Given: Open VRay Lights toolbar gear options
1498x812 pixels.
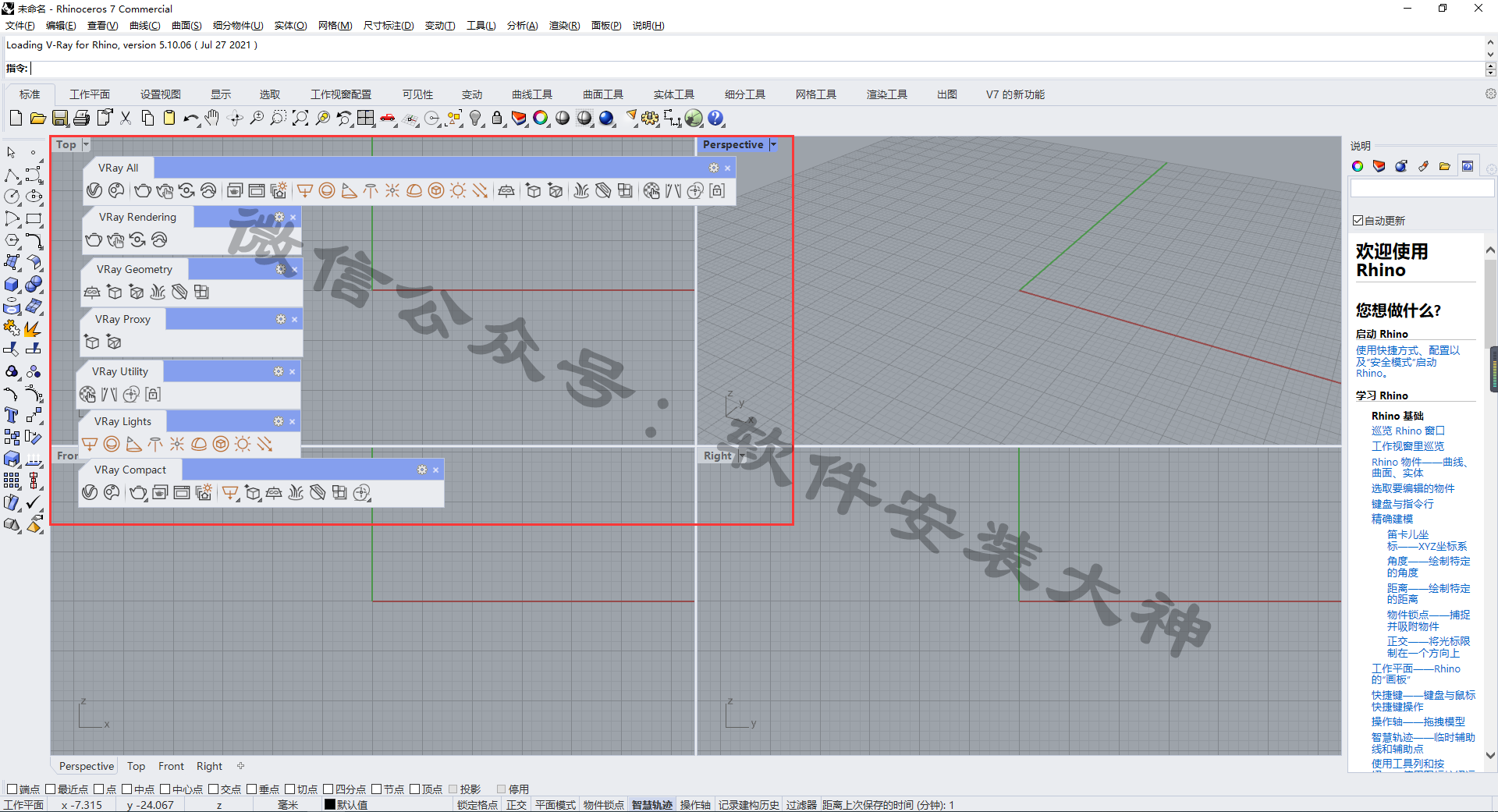Looking at the screenshot, I should pyautogui.click(x=279, y=421).
